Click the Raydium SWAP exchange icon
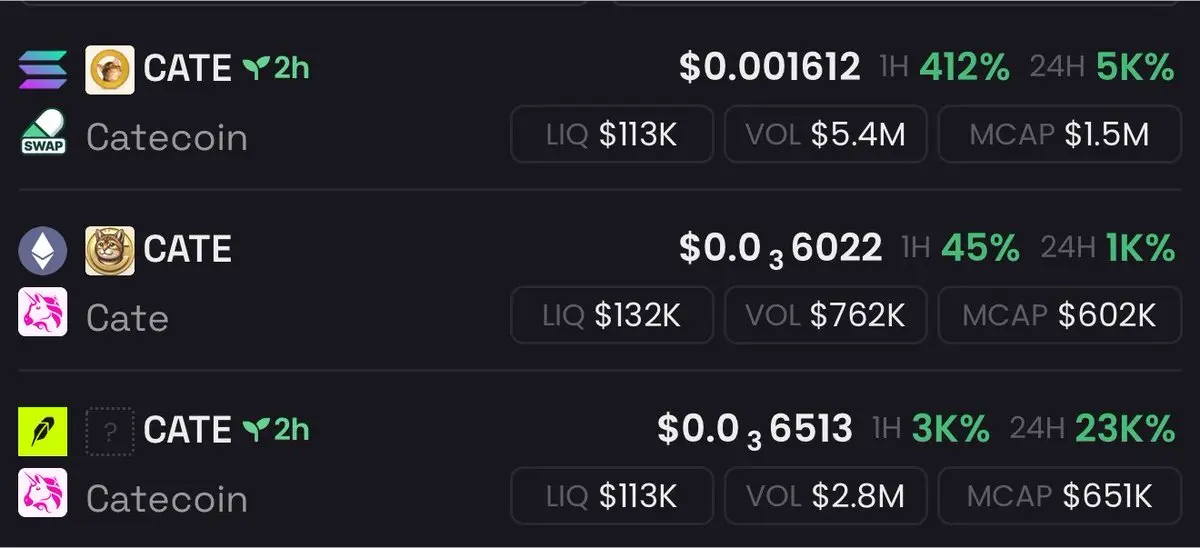 pyautogui.click(x=43, y=133)
